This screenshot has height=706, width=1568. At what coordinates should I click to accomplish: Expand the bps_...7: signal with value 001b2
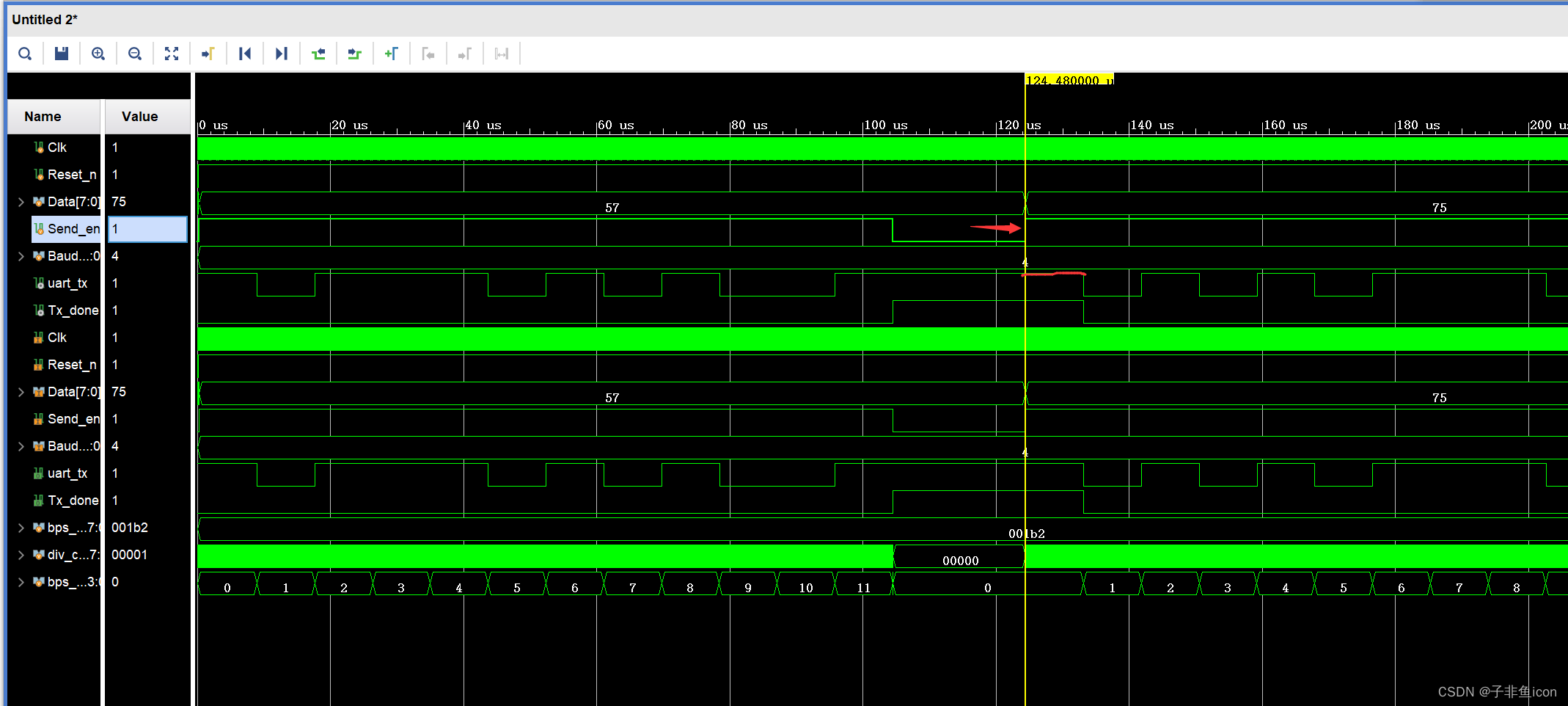click(x=21, y=528)
